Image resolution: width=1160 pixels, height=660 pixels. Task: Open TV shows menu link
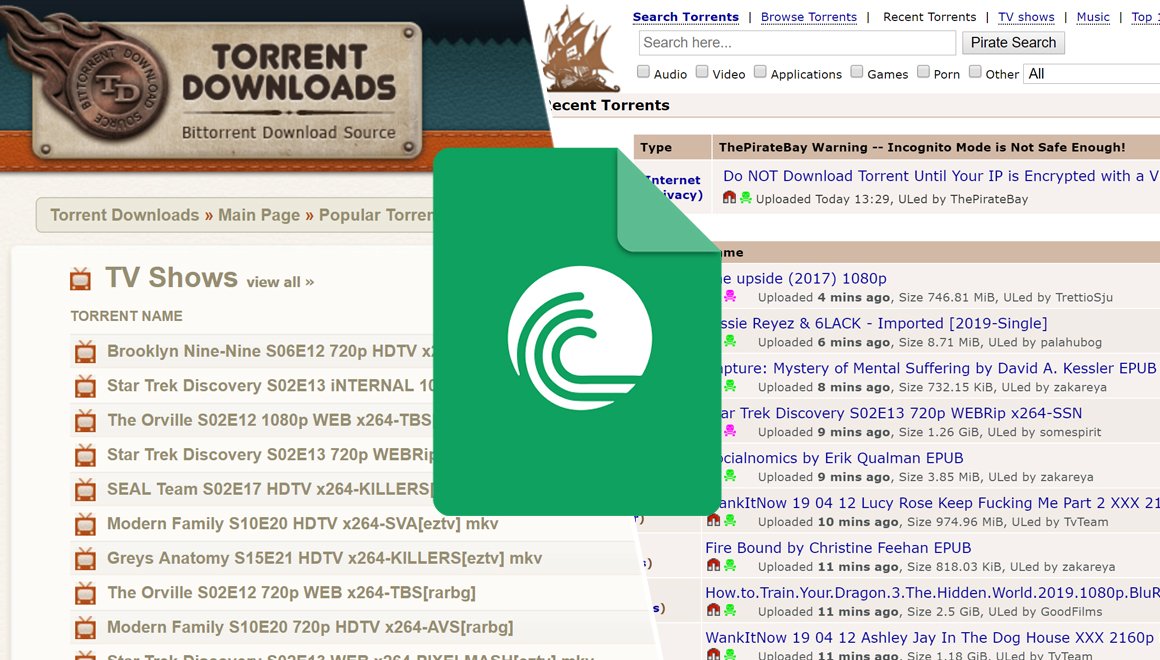coord(1026,17)
